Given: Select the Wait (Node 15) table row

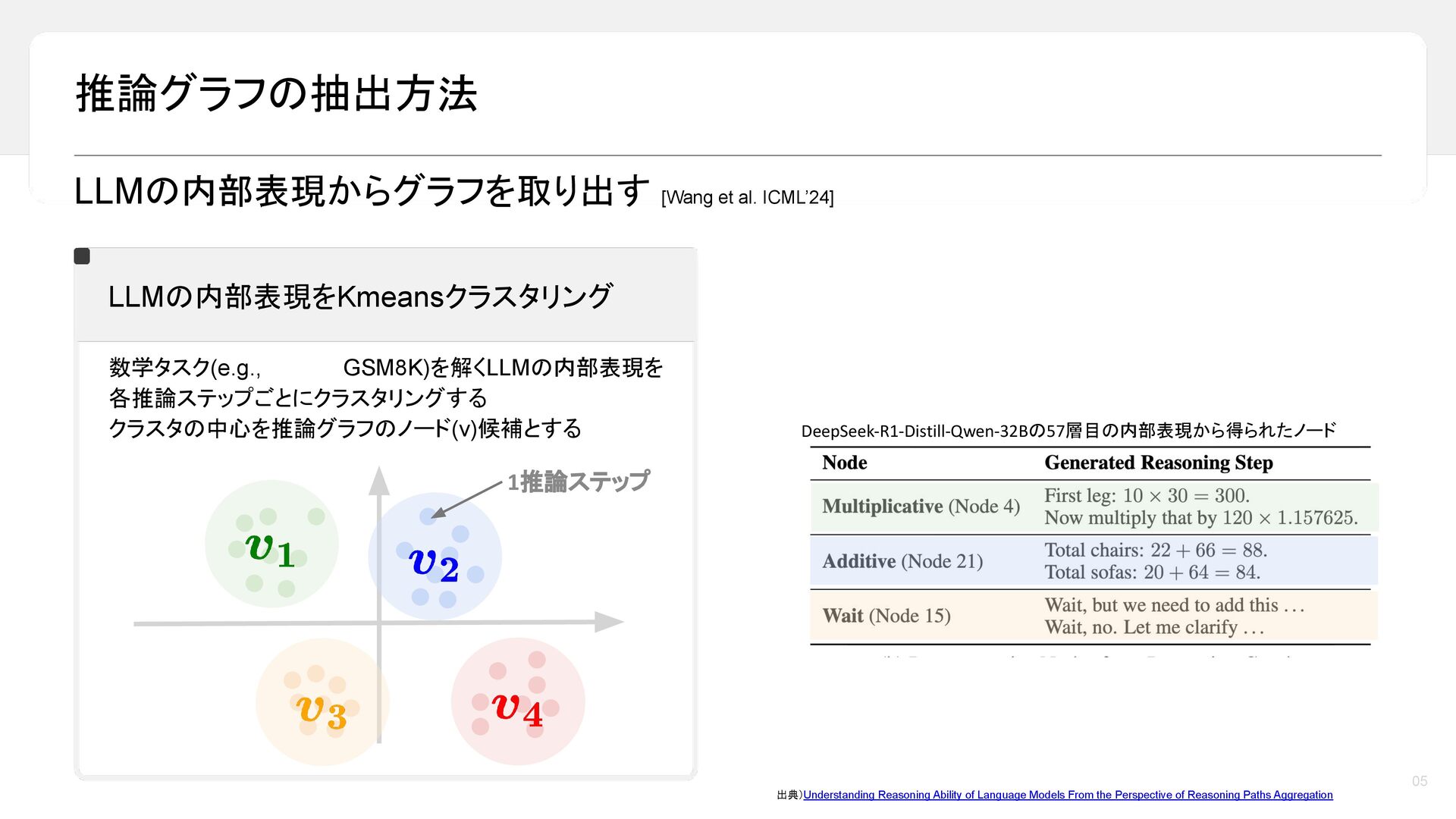Looking at the screenshot, I should [x=886, y=616].
